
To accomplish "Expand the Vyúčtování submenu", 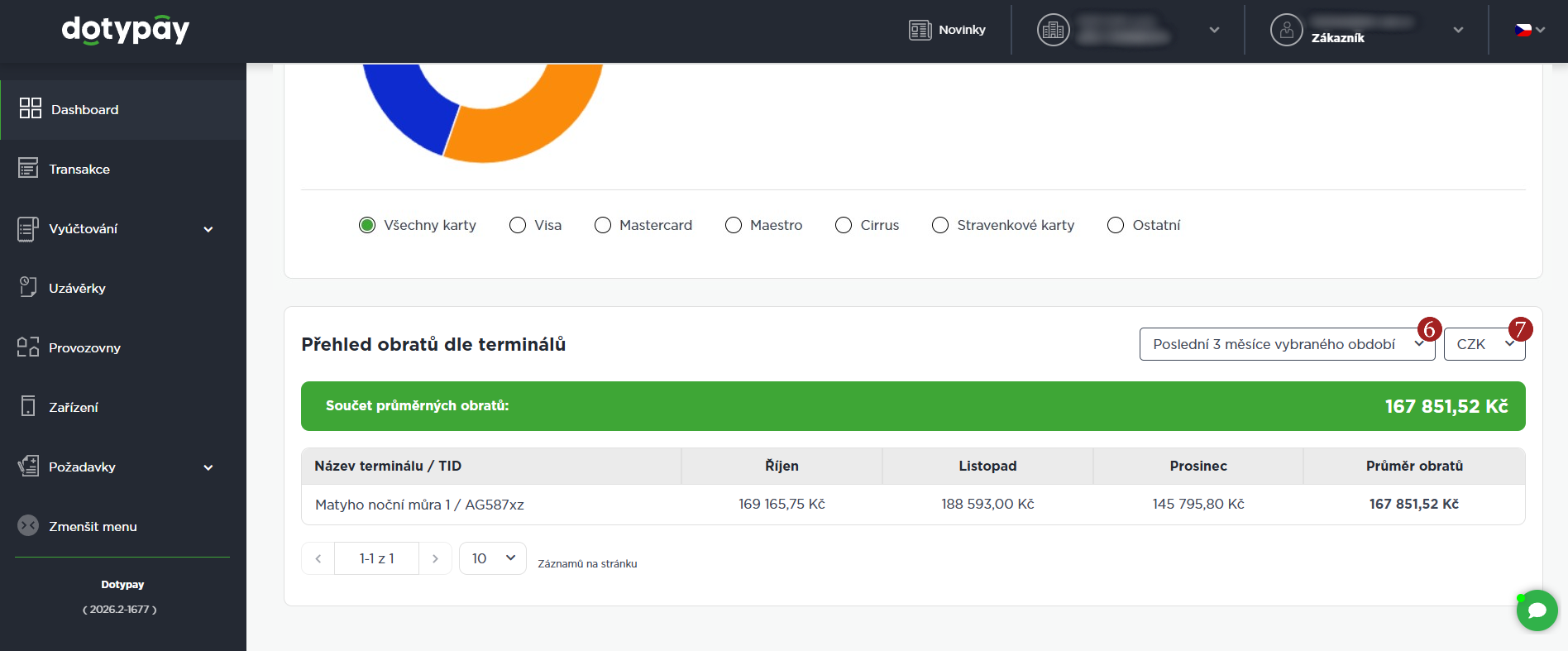I will coord(208,229).
